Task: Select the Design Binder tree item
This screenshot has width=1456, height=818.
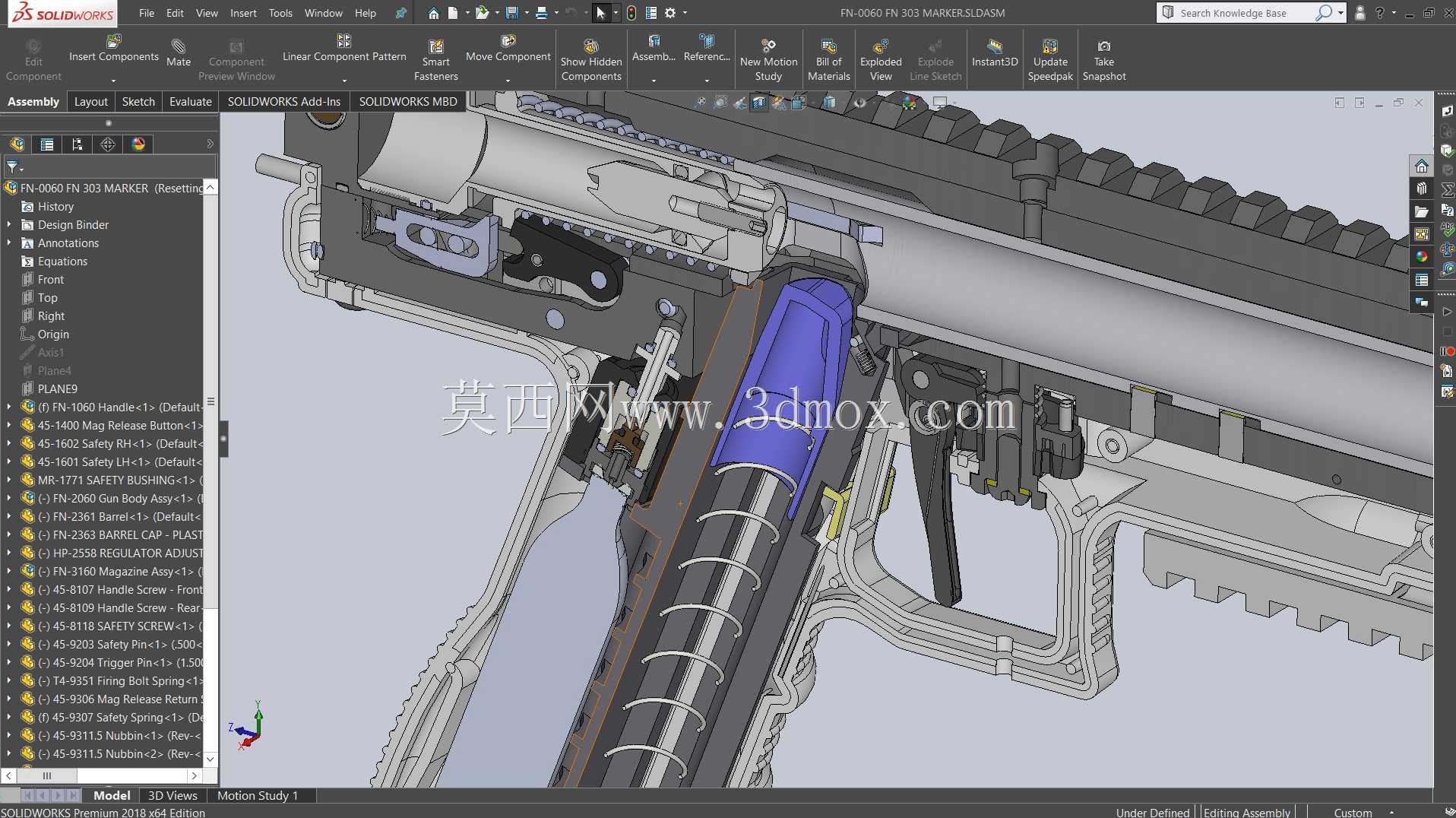Action: point(73,225)
